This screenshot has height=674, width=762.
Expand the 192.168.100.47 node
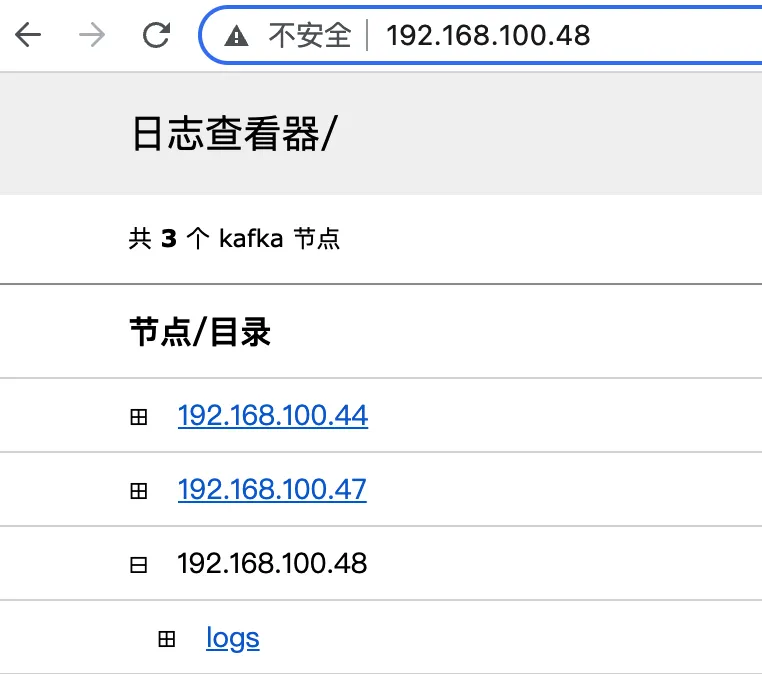click(x=139, y=491)
